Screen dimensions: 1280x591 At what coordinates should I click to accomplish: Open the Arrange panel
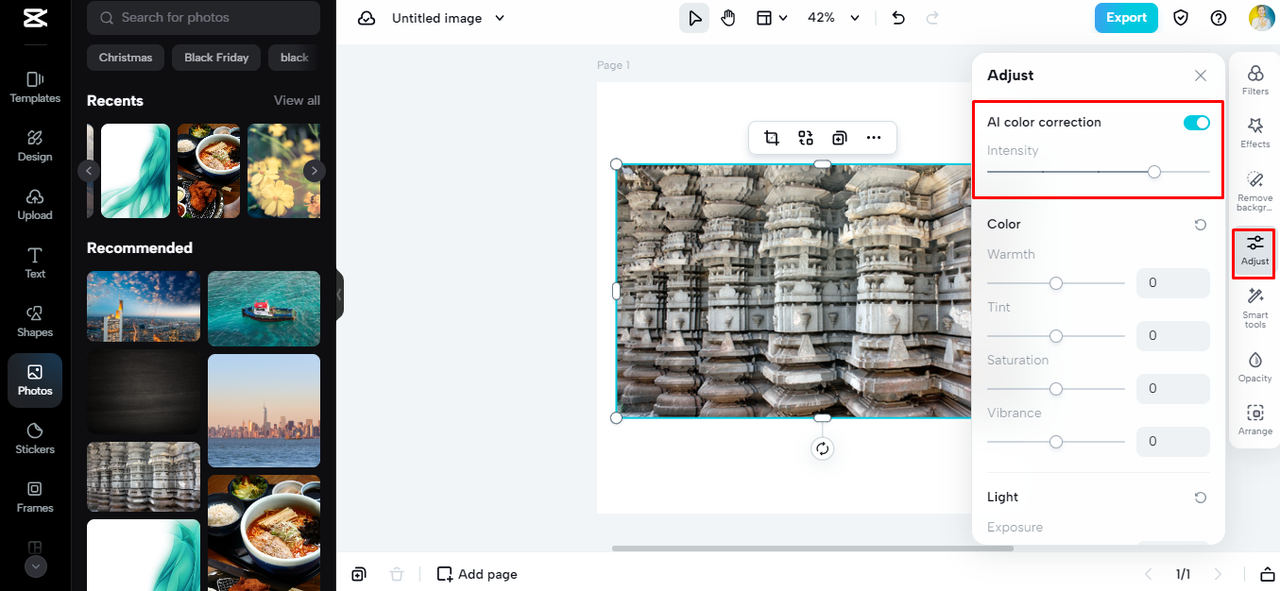1255,419
